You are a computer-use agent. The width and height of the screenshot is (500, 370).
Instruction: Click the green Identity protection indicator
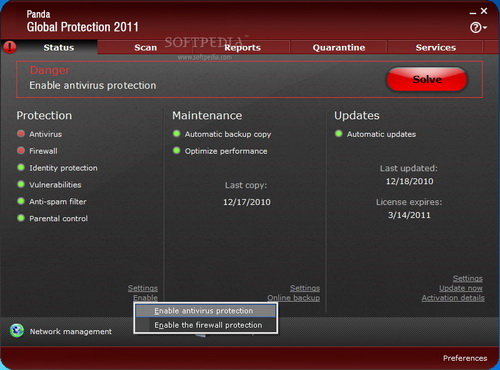click(x=21, y=167)
